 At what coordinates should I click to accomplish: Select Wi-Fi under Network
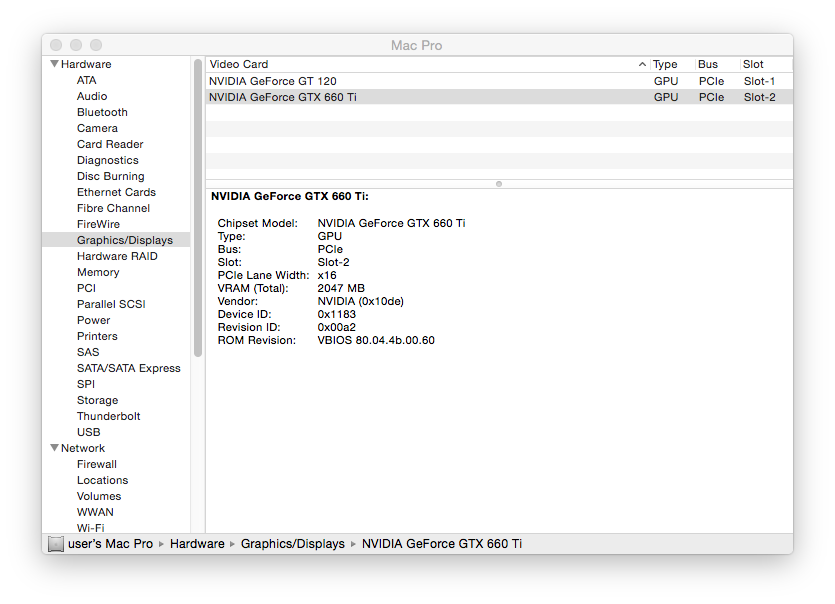click(x=91, y=527)
